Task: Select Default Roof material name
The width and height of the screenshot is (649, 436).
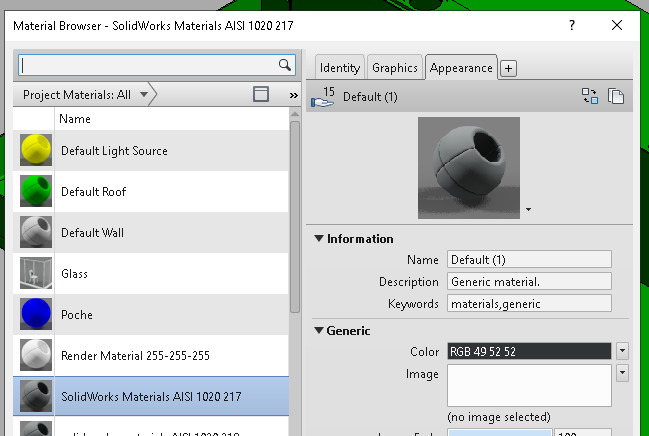Action: click(x=94, y=192)
